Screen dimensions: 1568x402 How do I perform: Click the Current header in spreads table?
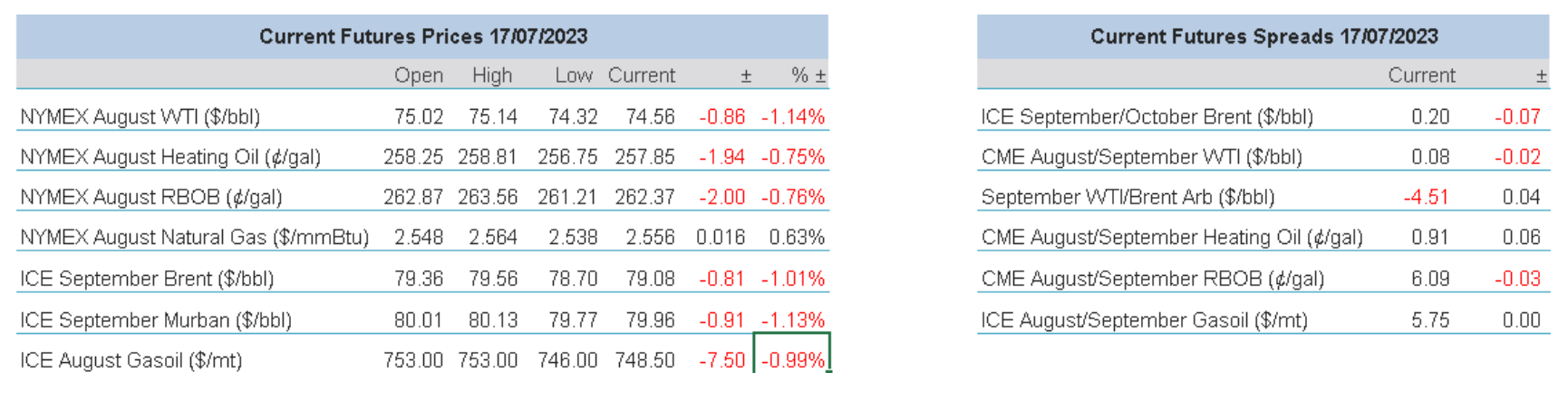coord(1421,75)
